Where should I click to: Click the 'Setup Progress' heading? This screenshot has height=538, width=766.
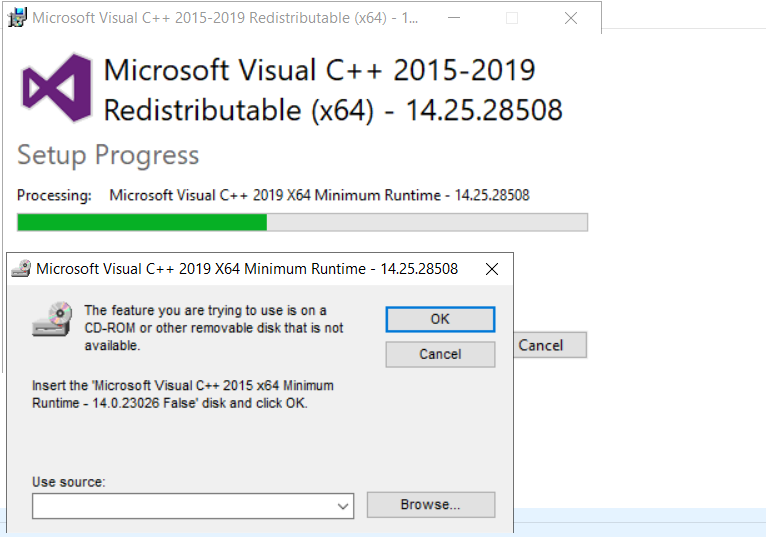point(108,156)
